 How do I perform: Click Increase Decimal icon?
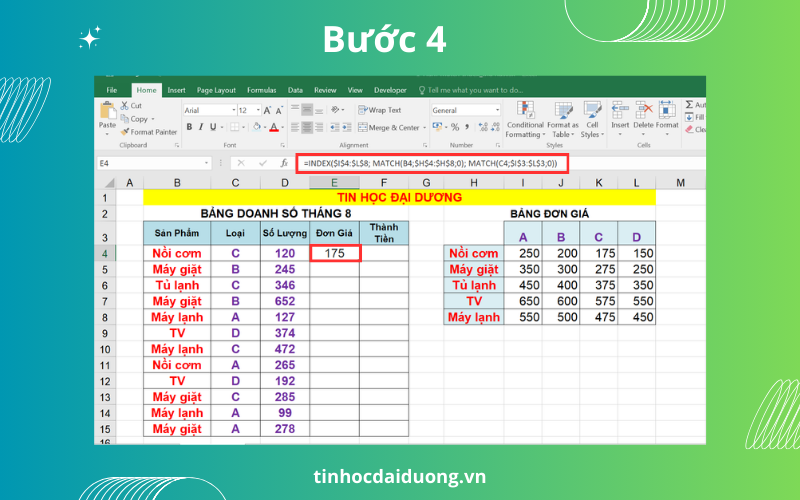[x=483, y=127]
